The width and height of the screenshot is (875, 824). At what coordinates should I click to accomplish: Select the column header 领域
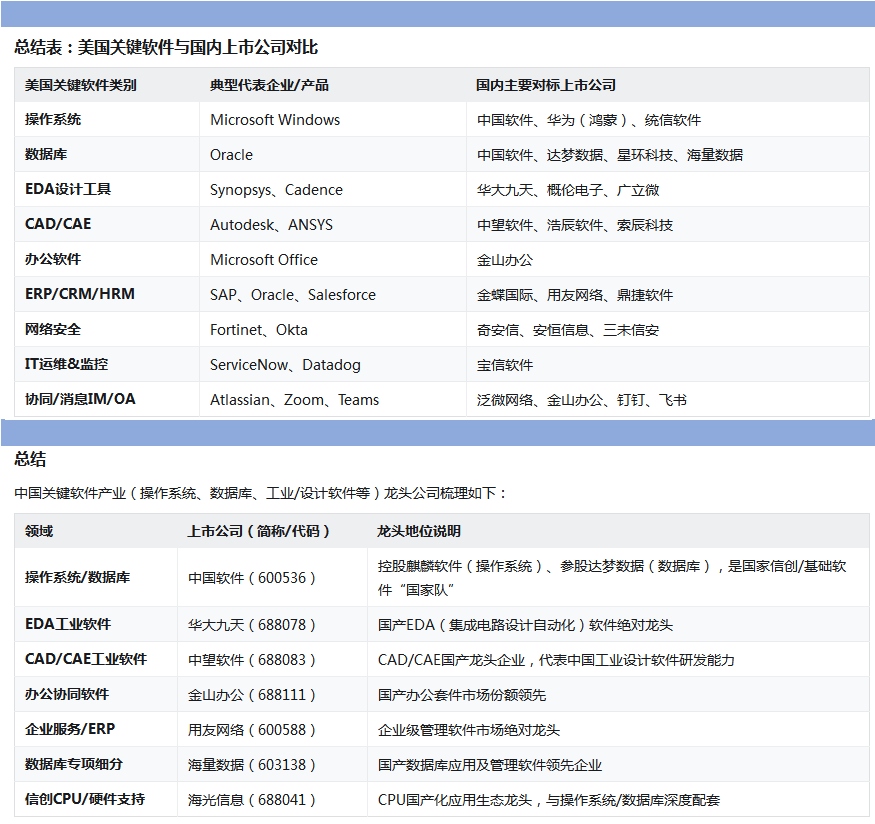(39, 531)
